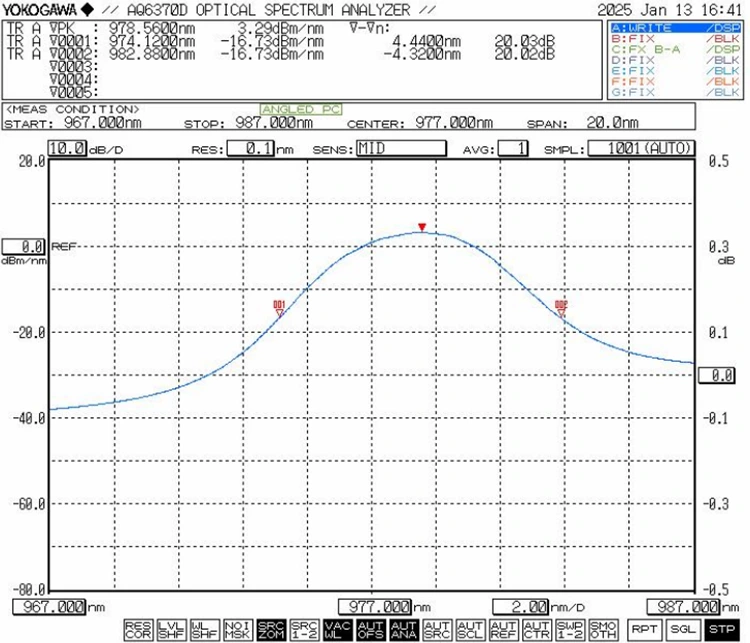Click the 977.000 nm center wavelength field
Image resolution: width=750 pixels, height=643 pixels.
tap(381, 606)
